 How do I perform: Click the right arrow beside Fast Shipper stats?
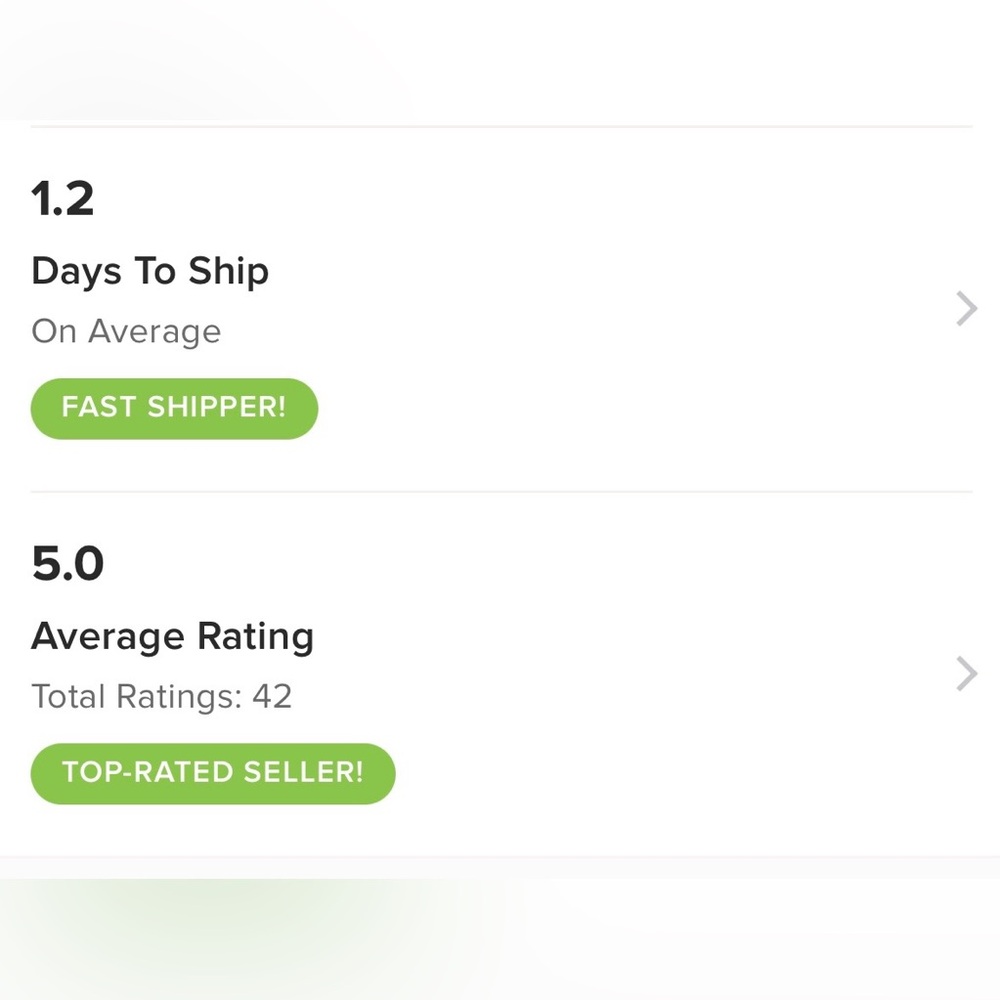pos(965,308)
